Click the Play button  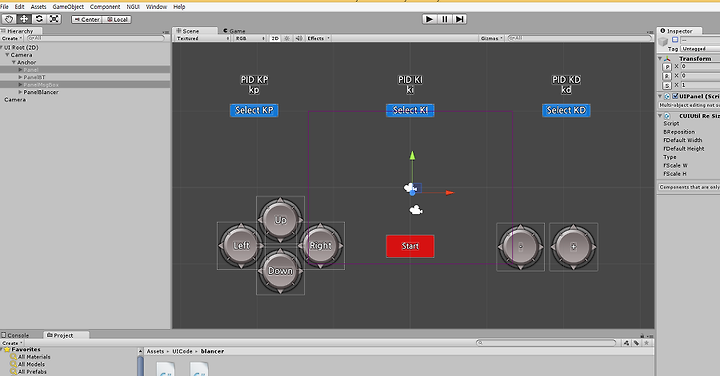coord(429,19)
